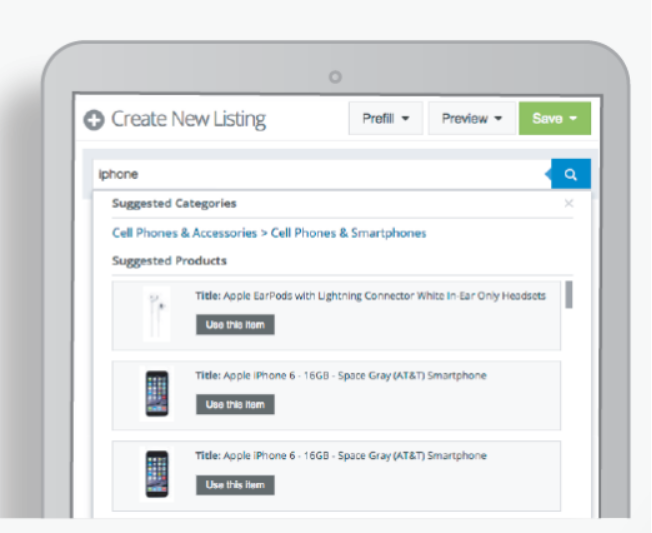
Task: Click the second iPhone 6 product image
Action: tap(155, 474)
